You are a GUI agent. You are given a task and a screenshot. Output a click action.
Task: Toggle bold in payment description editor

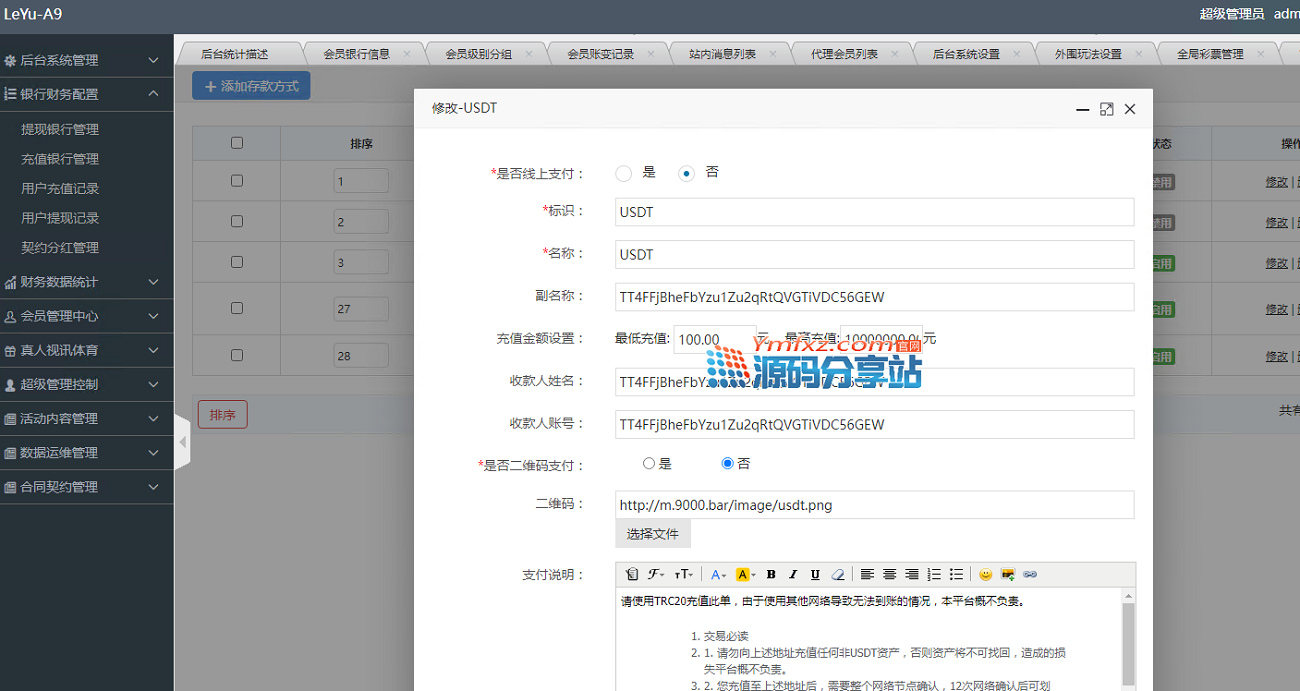[x=771, y=574]
